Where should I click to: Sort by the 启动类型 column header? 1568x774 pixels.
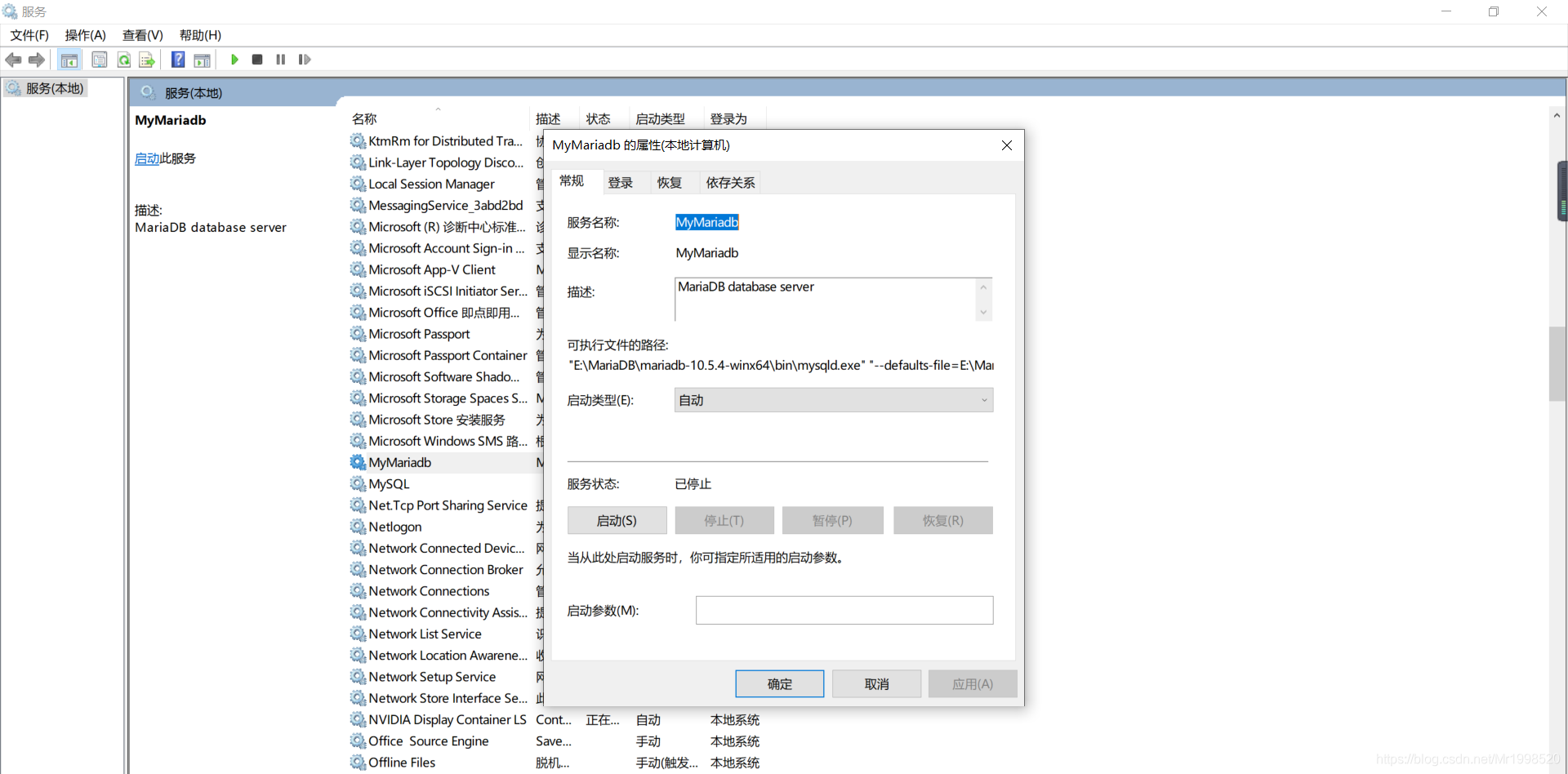click(x=666, y=119)
